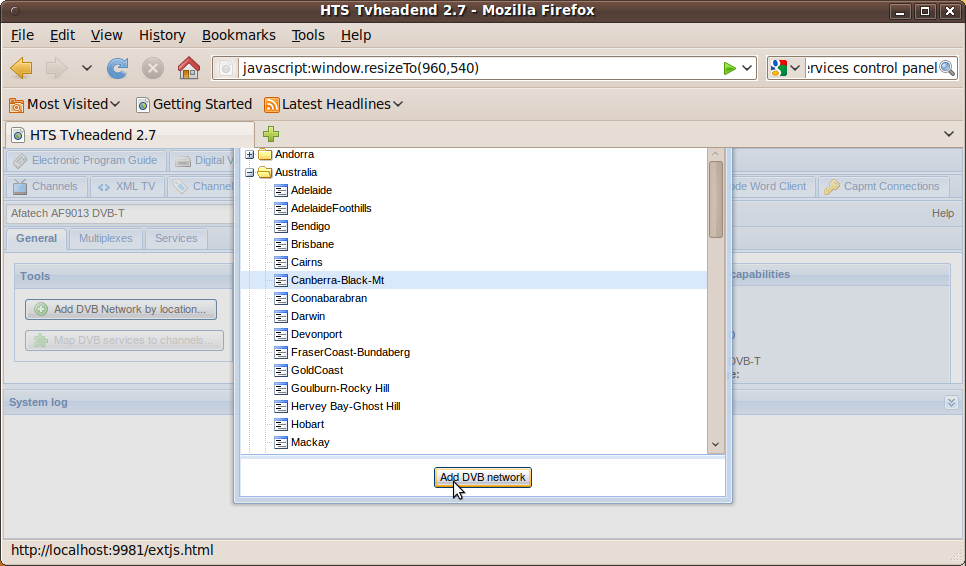
Task: Open the address bar history dropdown
Action: [747, 68]
